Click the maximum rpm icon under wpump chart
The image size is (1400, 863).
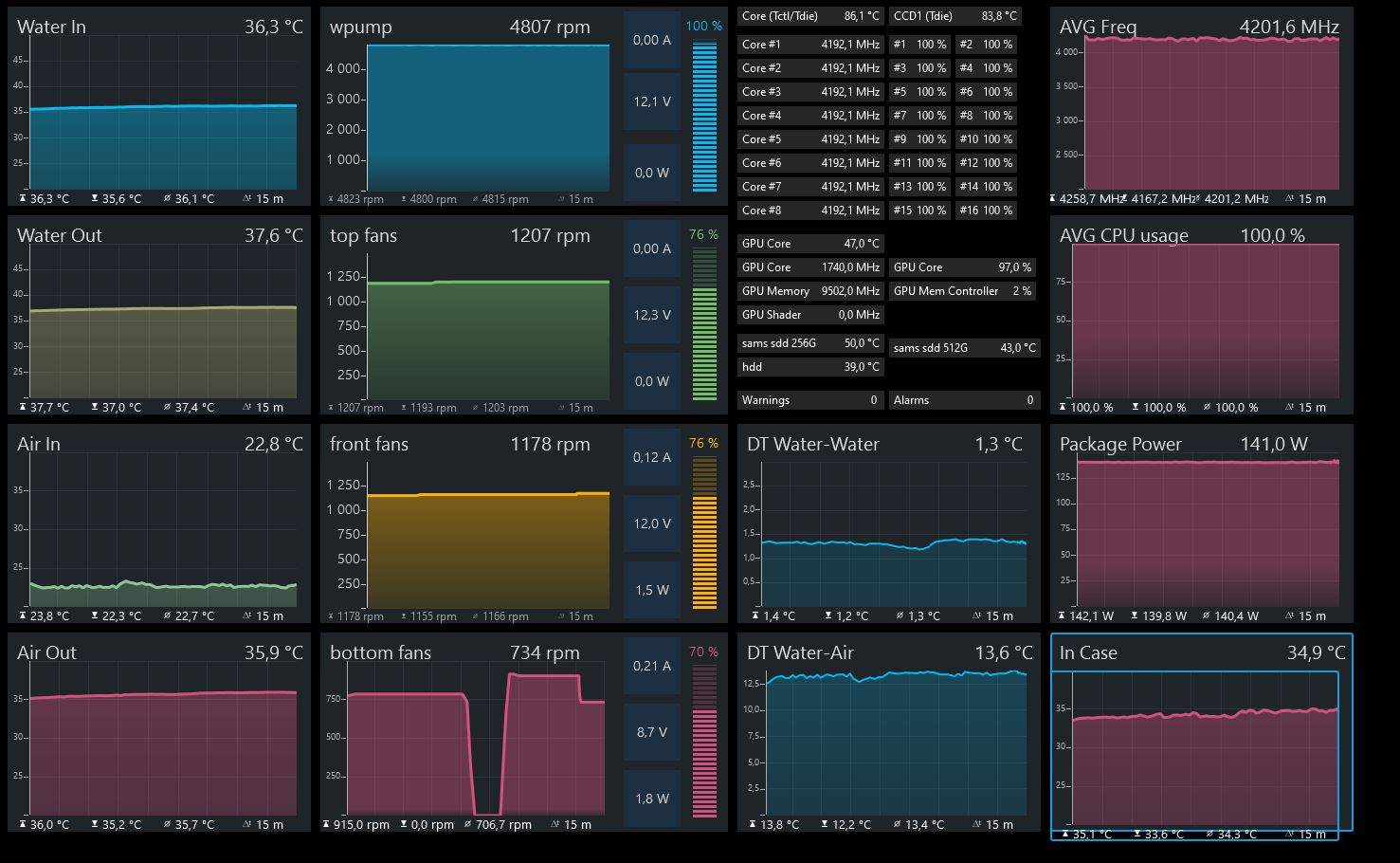[x=331, y=199]
